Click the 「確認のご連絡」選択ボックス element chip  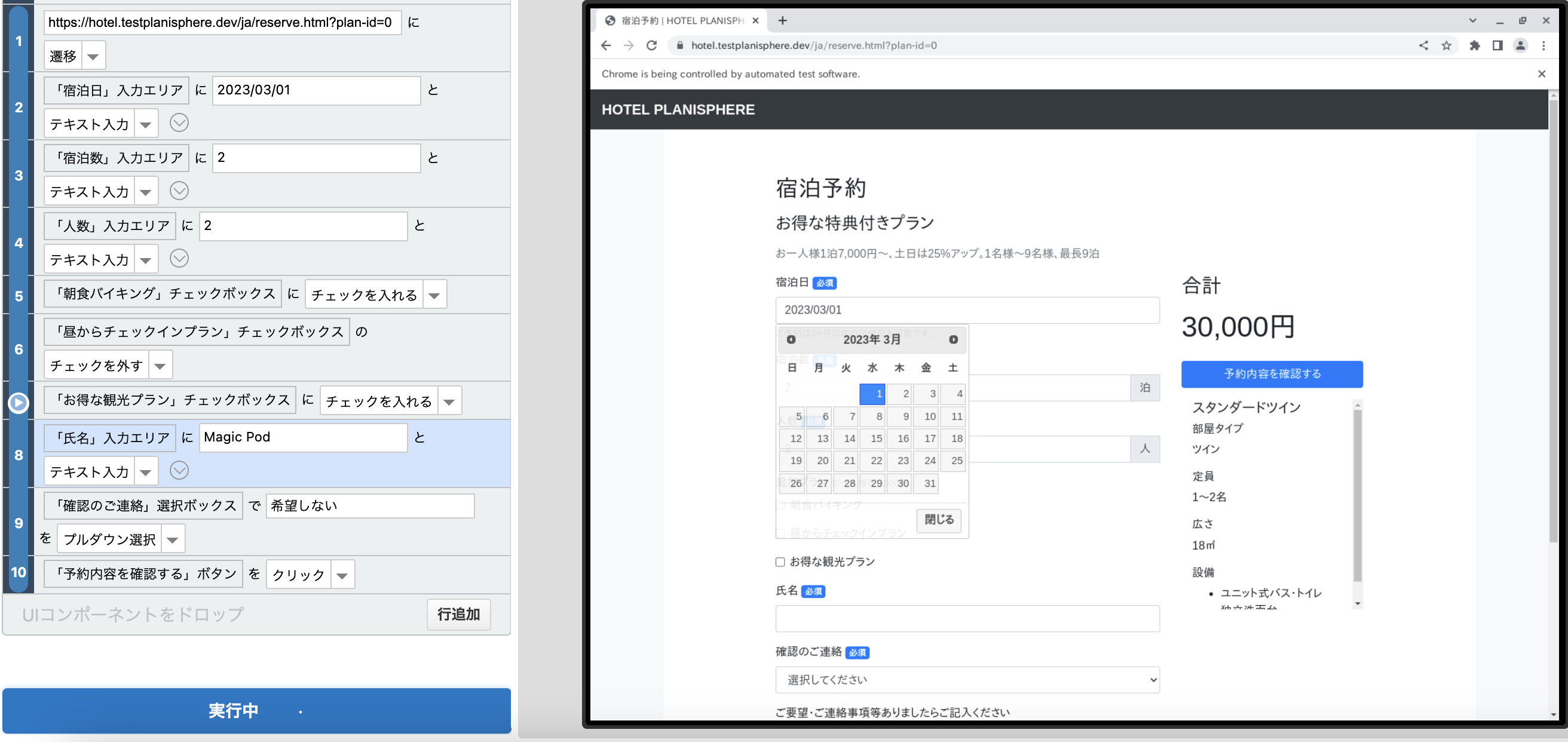tap(143, 506)
